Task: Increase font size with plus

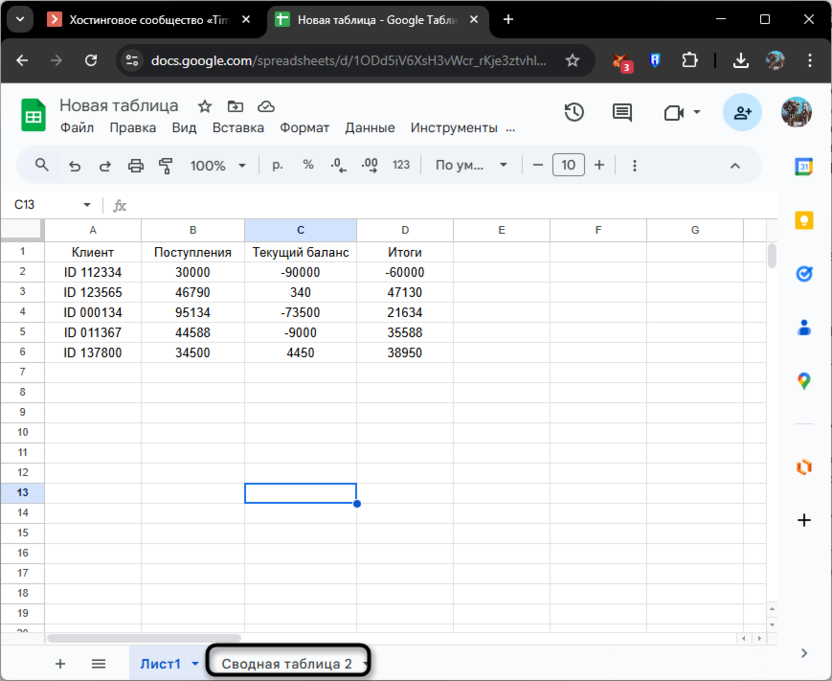Action: 599,166
